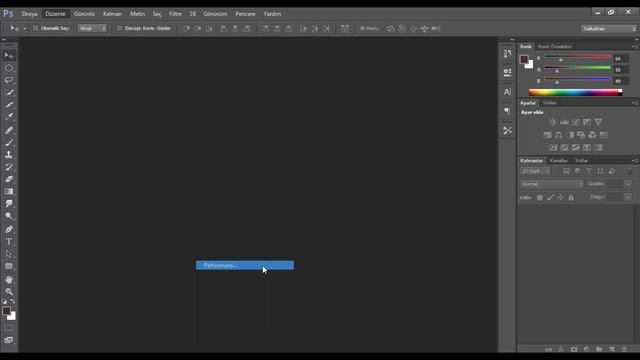
Task: Toggle lock image pixels brush icon
Action: click(x=550, y=198)
